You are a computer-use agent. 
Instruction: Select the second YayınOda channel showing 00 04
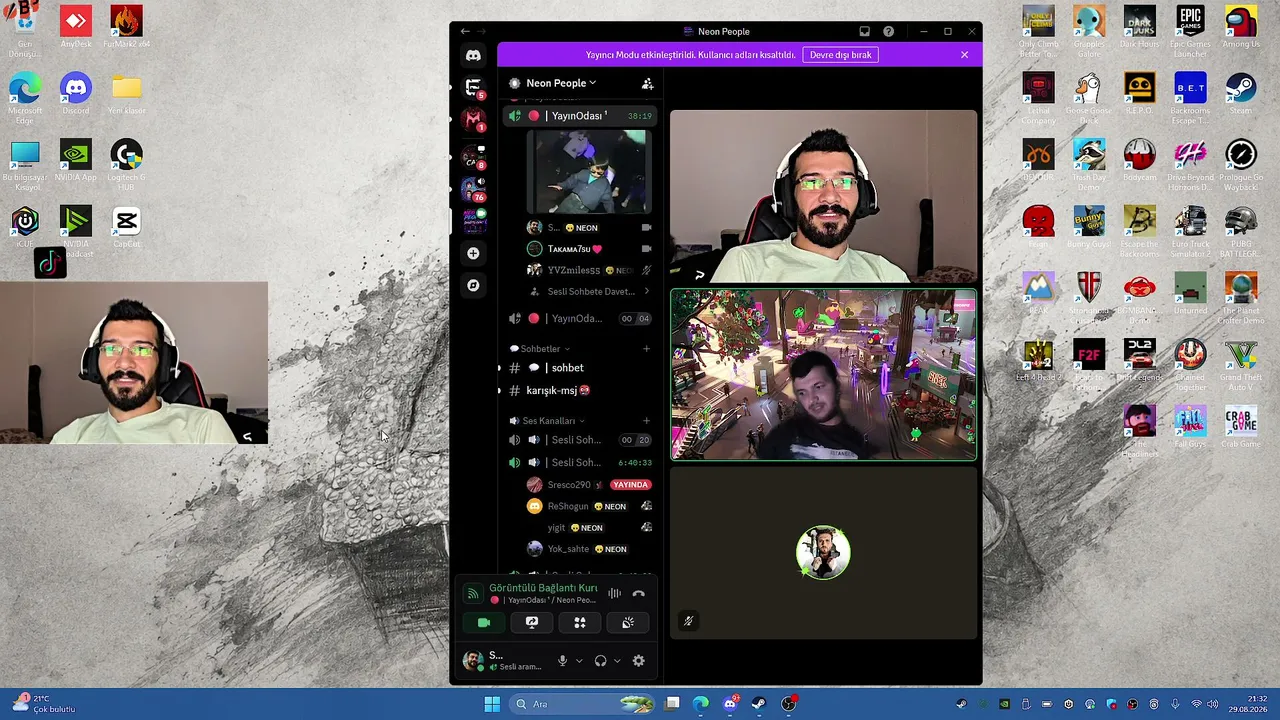(581, 318)
